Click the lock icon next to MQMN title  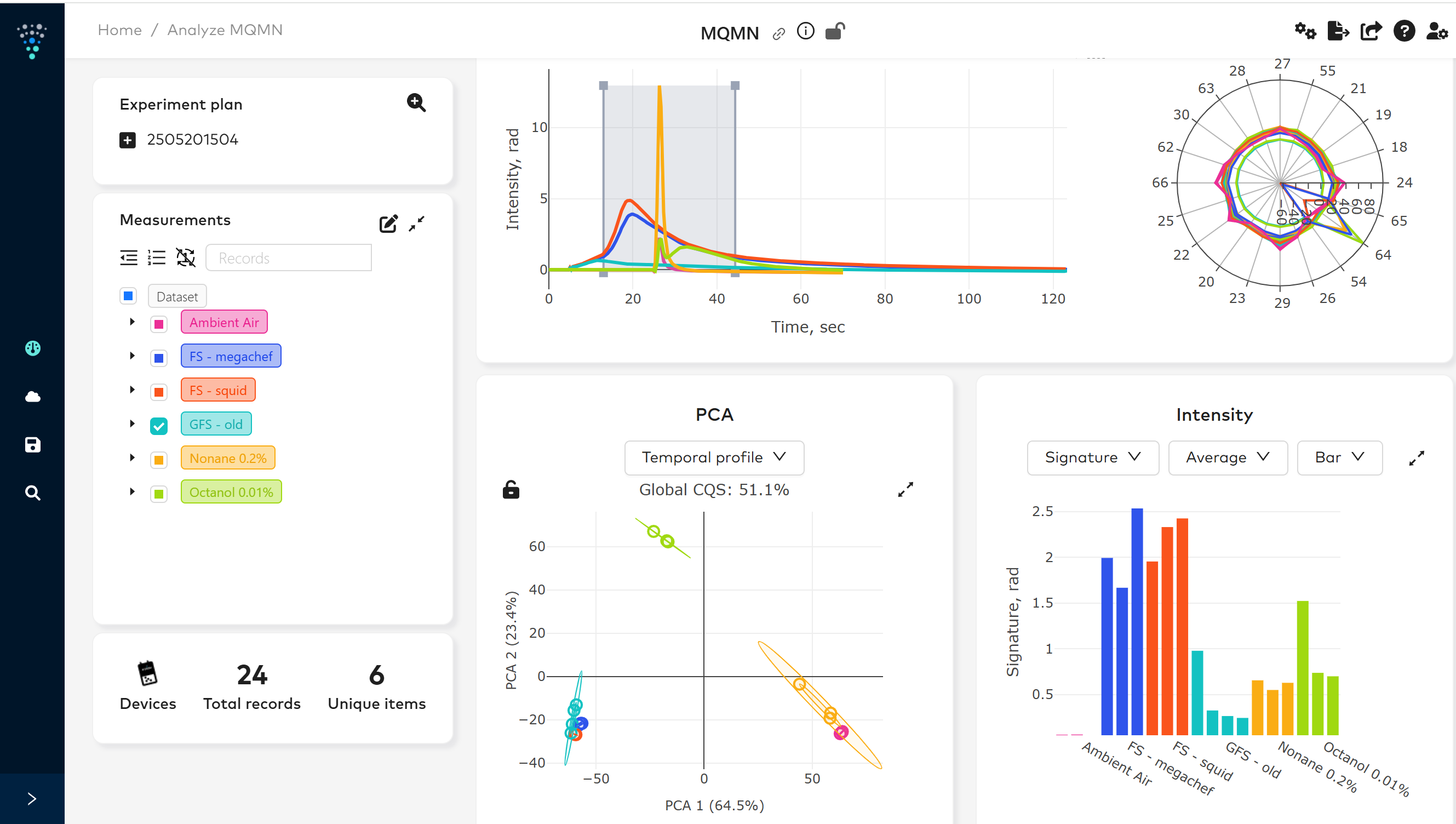(834, 32)
